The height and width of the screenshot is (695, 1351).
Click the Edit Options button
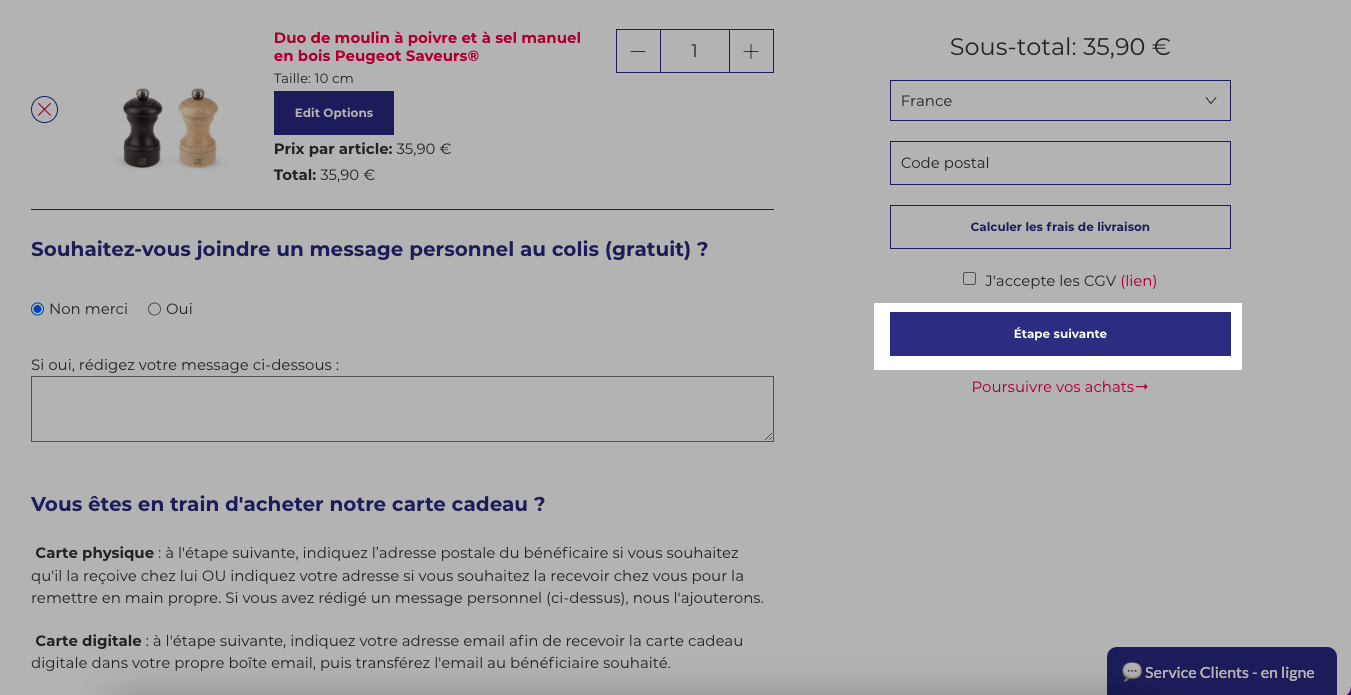pos(334,113)
